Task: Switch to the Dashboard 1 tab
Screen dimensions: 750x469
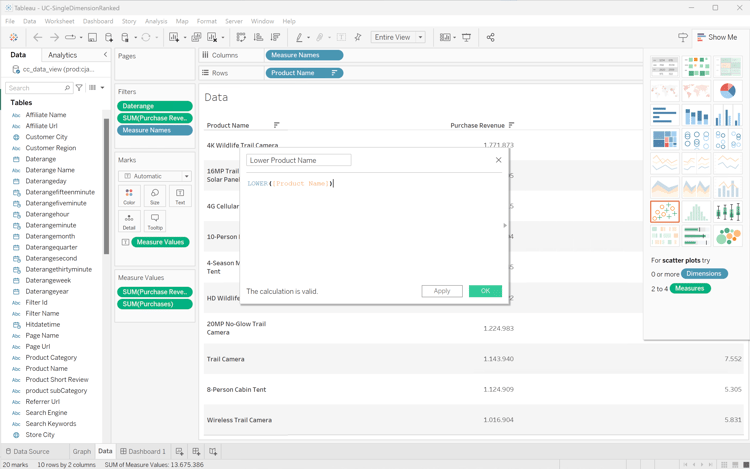Action: (143, 451)
